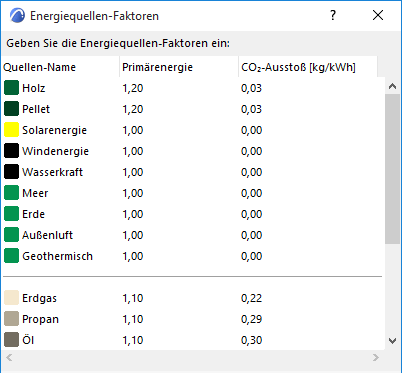The width and height of the screenshot is (402, 373).
Task: Select the Wasserkraft row label
Action: click(x=52, y=172)
